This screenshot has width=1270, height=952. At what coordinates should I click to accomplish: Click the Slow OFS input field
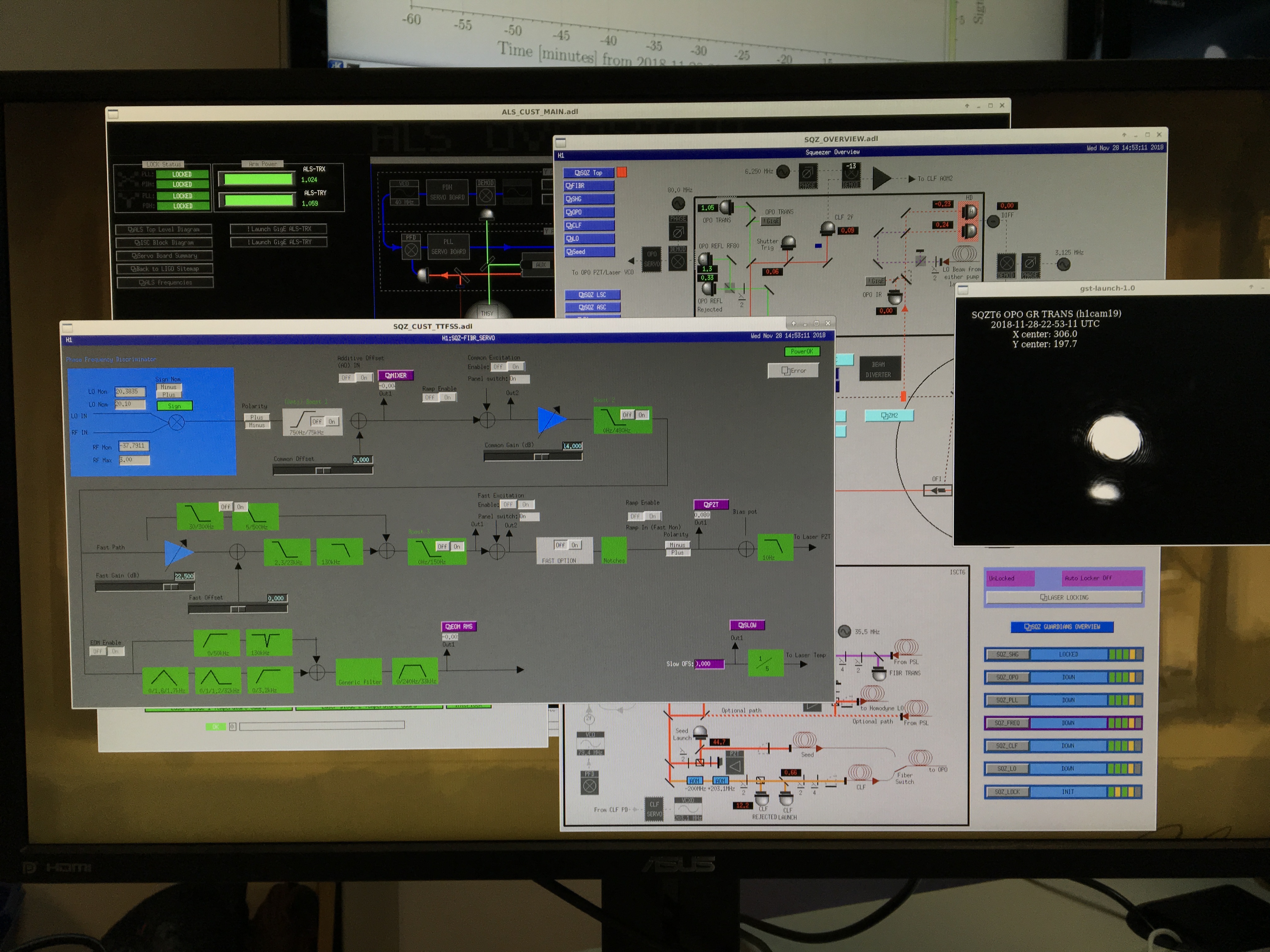[709, 664]
